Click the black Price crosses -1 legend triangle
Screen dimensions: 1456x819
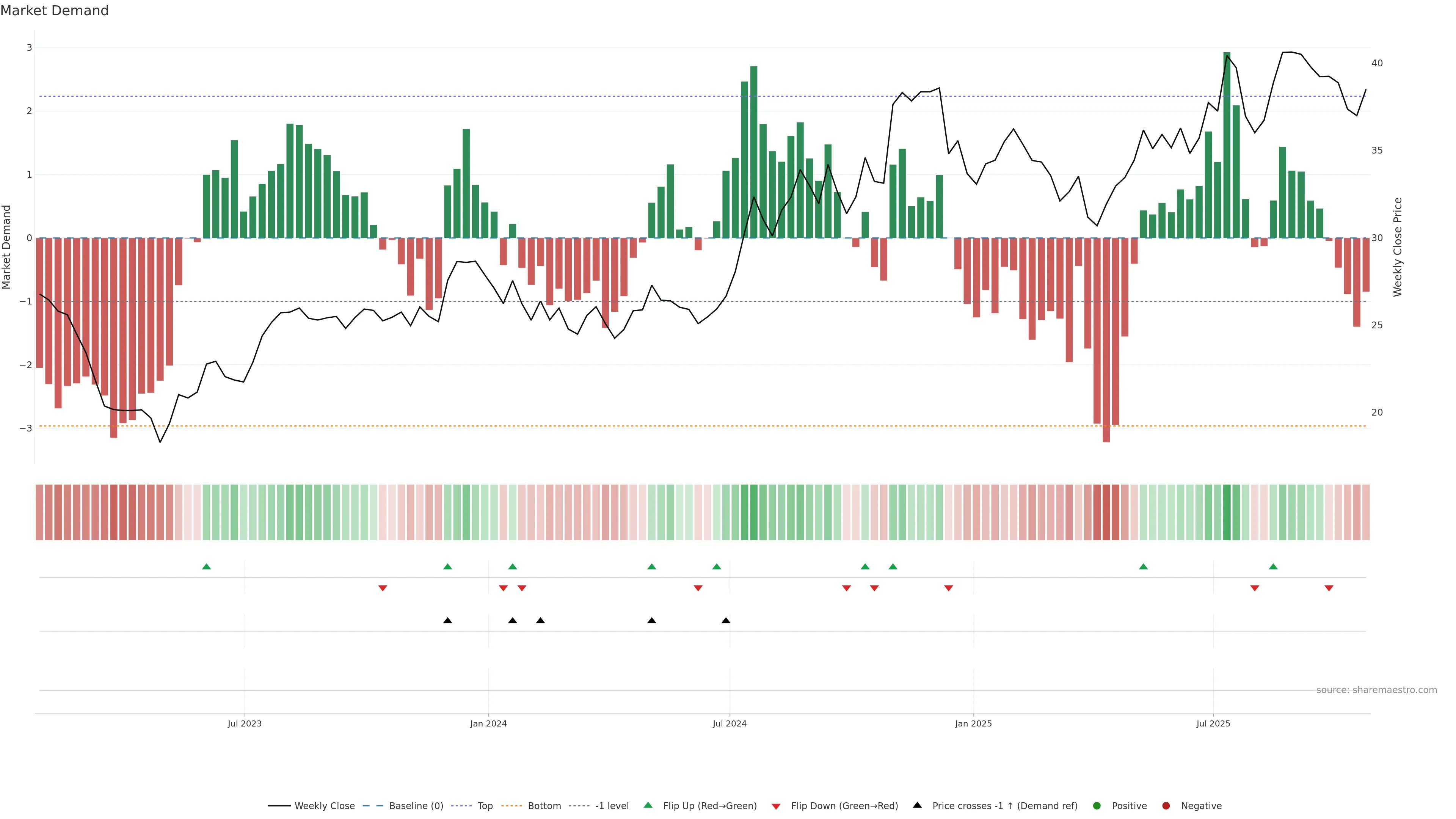point(917,805)
